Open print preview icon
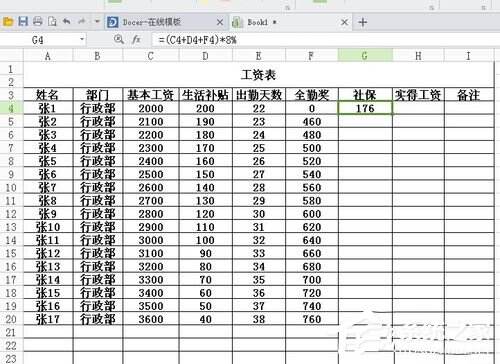The image size is (500, 364). [x=52, y=22]
